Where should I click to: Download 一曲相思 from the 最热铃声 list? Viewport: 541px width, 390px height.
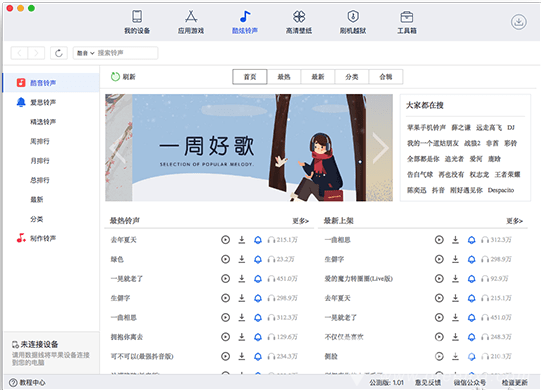(242, 317)
